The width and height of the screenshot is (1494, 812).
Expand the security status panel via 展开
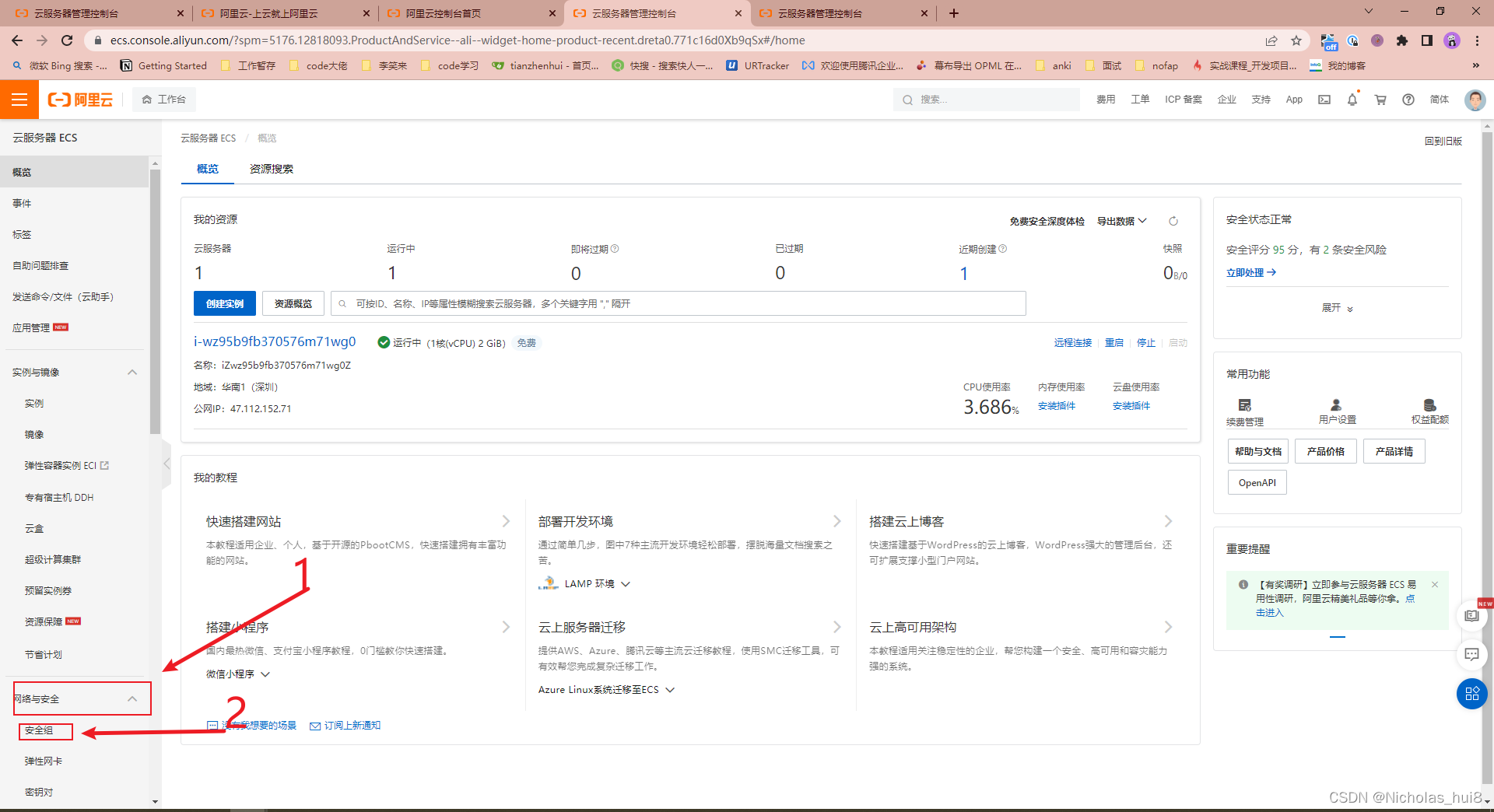(1337, 308)
